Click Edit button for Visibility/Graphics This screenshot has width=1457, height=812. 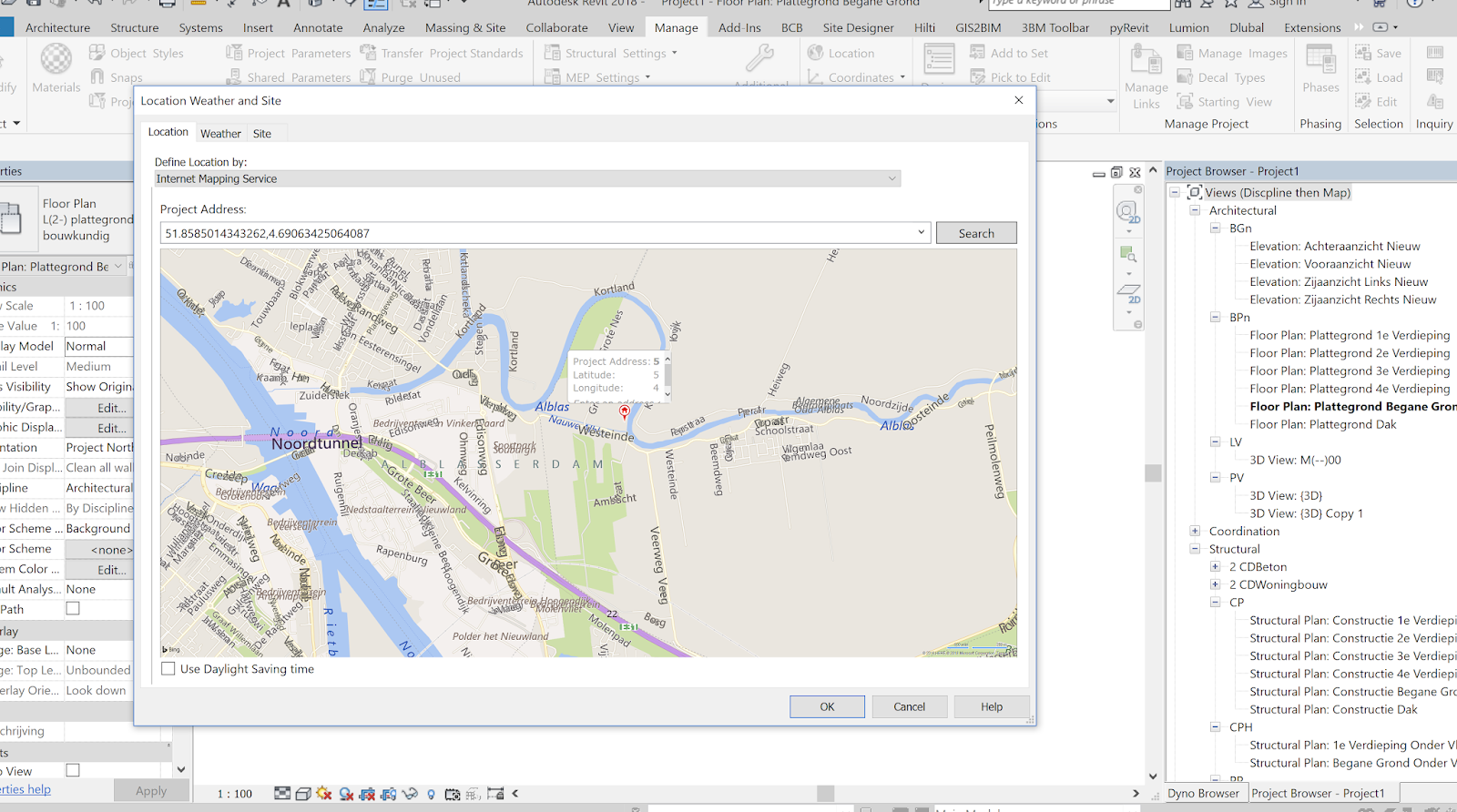[99, 408]
